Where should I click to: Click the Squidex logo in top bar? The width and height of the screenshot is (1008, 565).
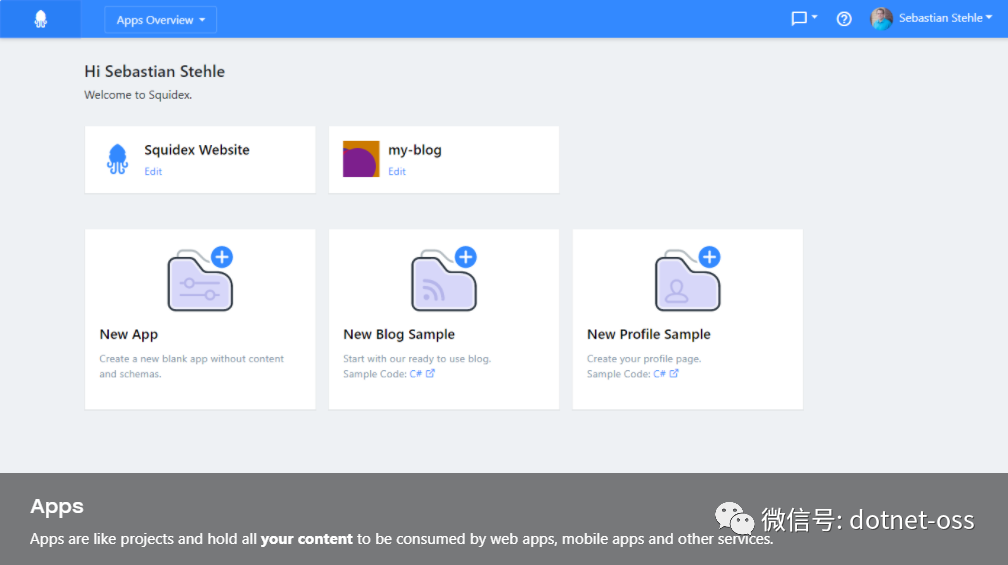point(40,19)
